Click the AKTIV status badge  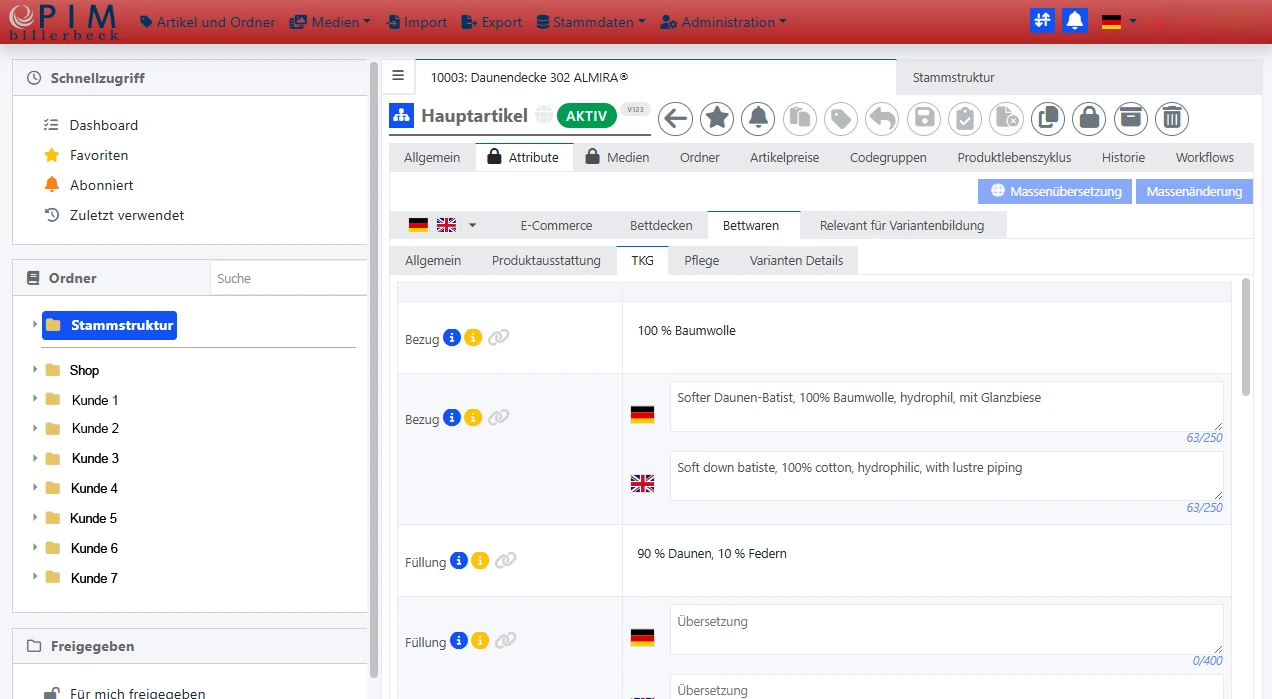click(587, 115)
